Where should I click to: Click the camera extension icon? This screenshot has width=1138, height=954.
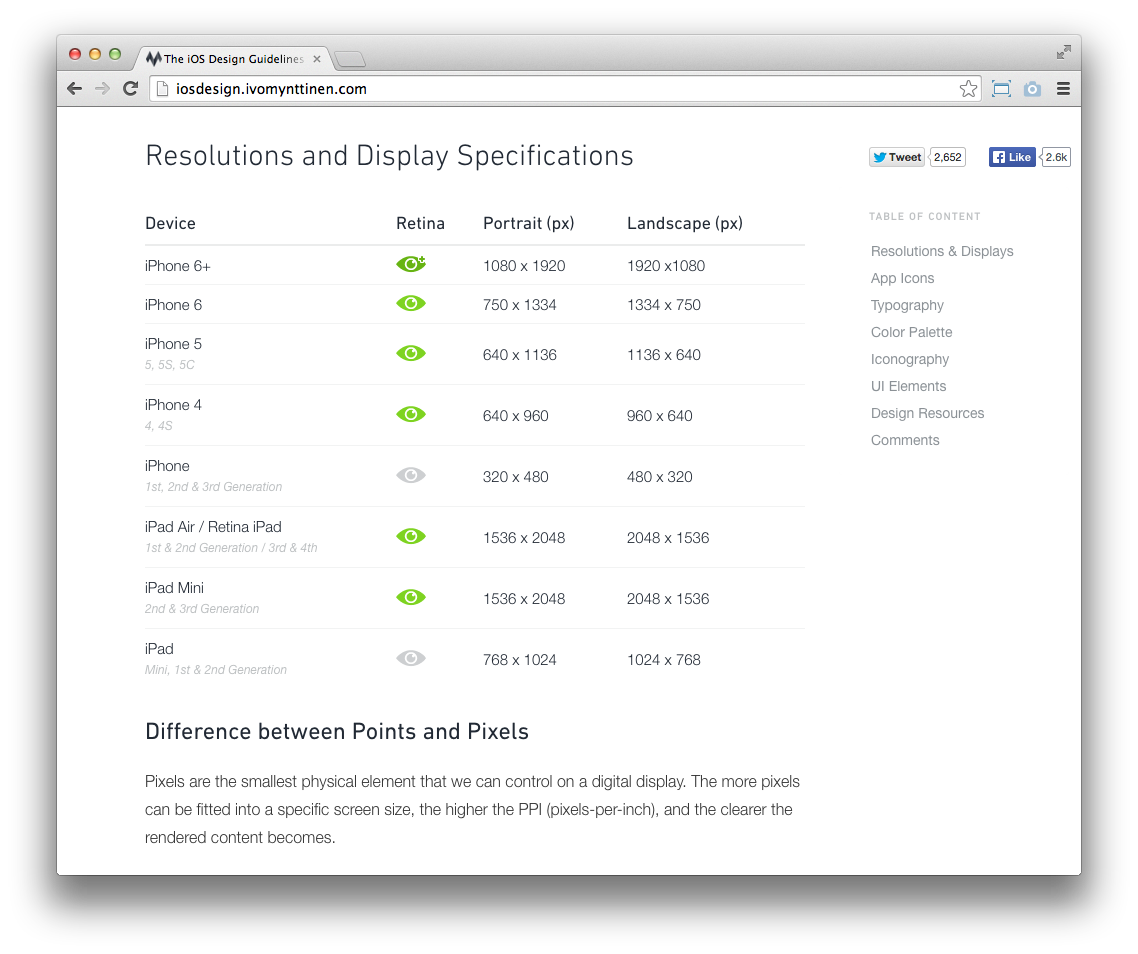coord(1032,89)
